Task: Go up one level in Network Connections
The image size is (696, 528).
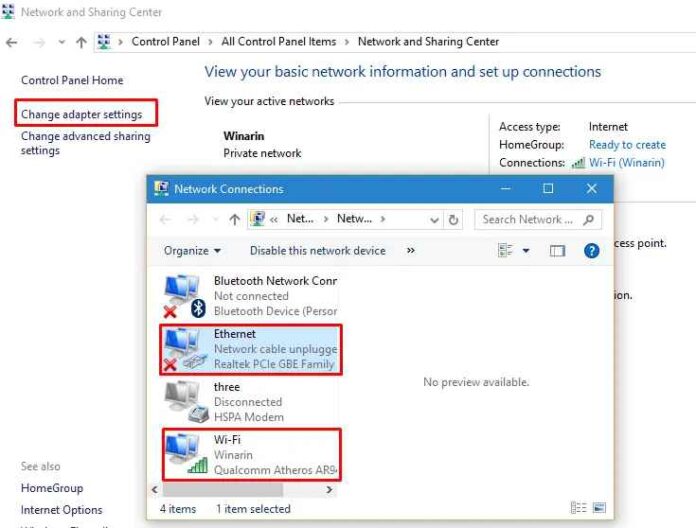Action: point(234,220)
